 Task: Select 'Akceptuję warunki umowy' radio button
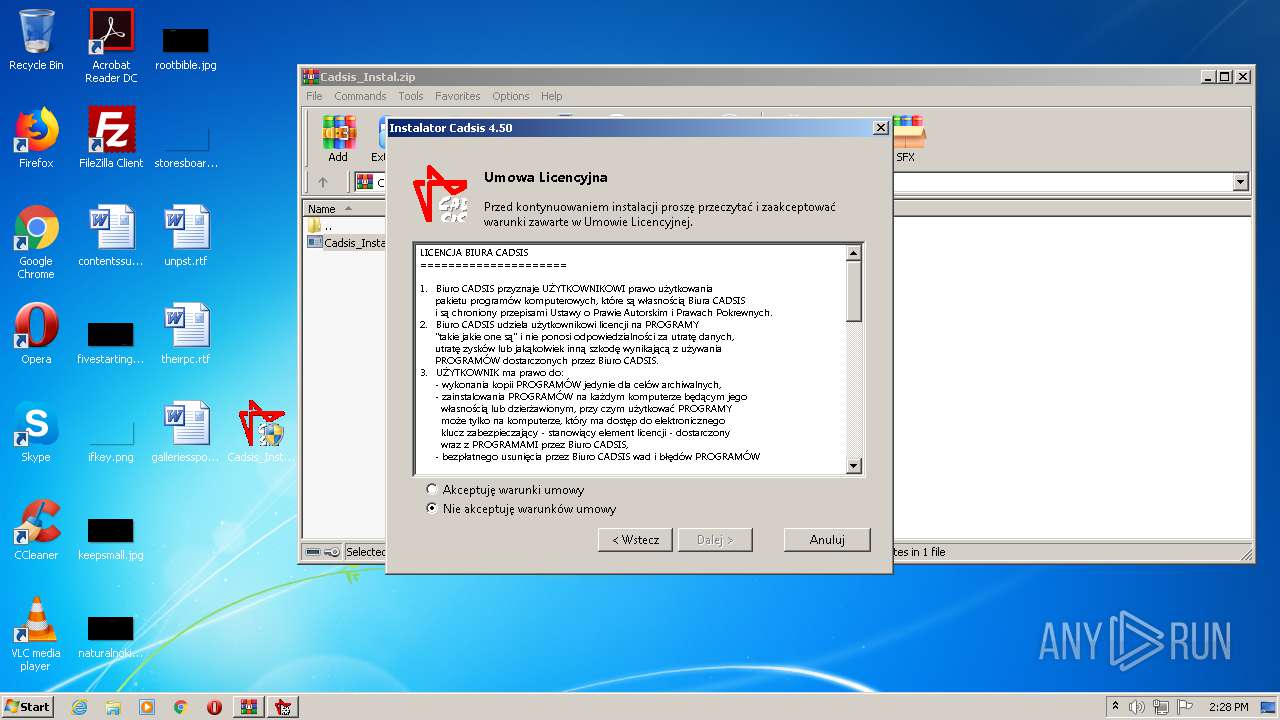[432, 490]
